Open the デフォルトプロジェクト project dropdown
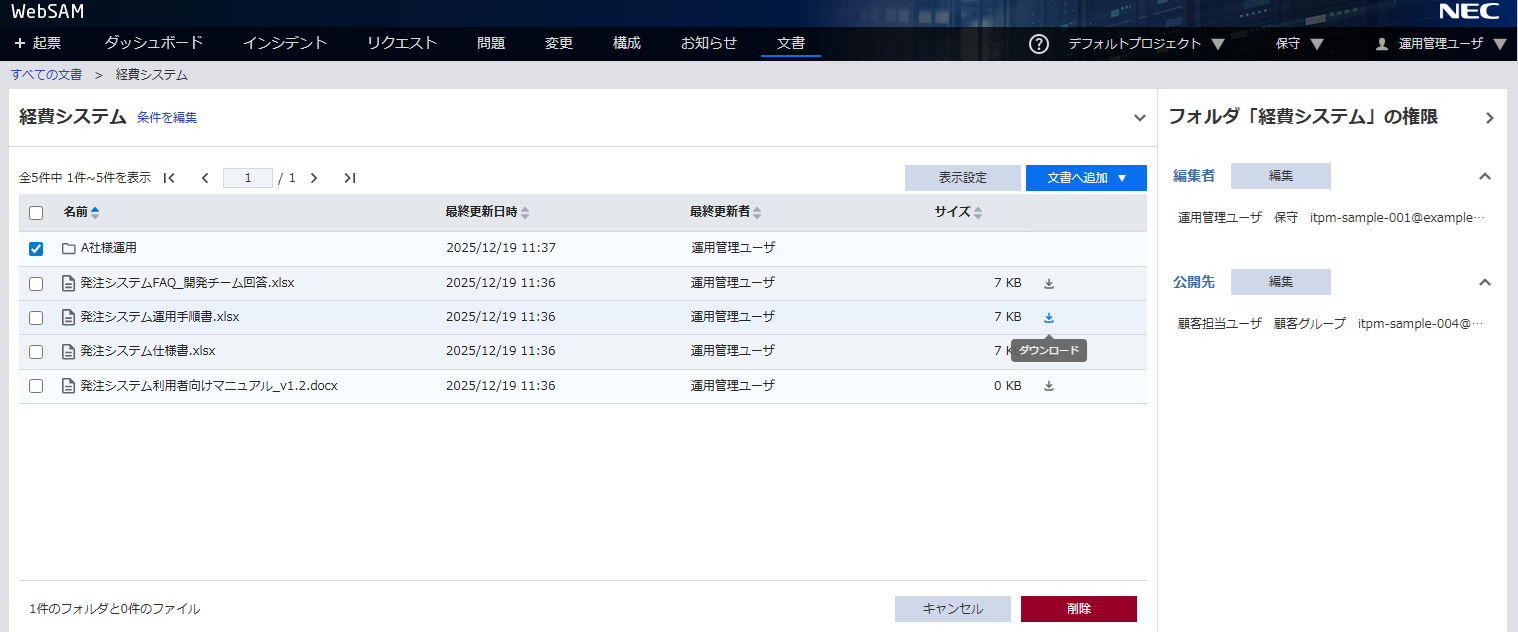Viewport: 1518px width, 632px height. coord(1145,44)
